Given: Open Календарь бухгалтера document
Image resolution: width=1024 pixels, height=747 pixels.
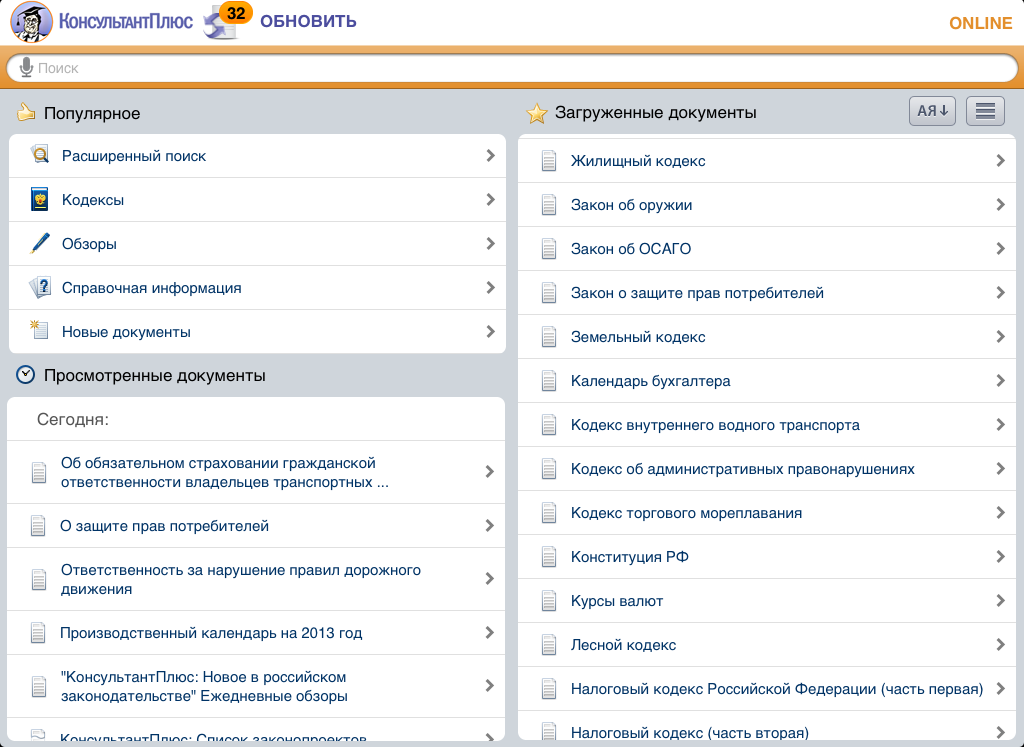Looking at the screenshot, I should tap(650, 381).
